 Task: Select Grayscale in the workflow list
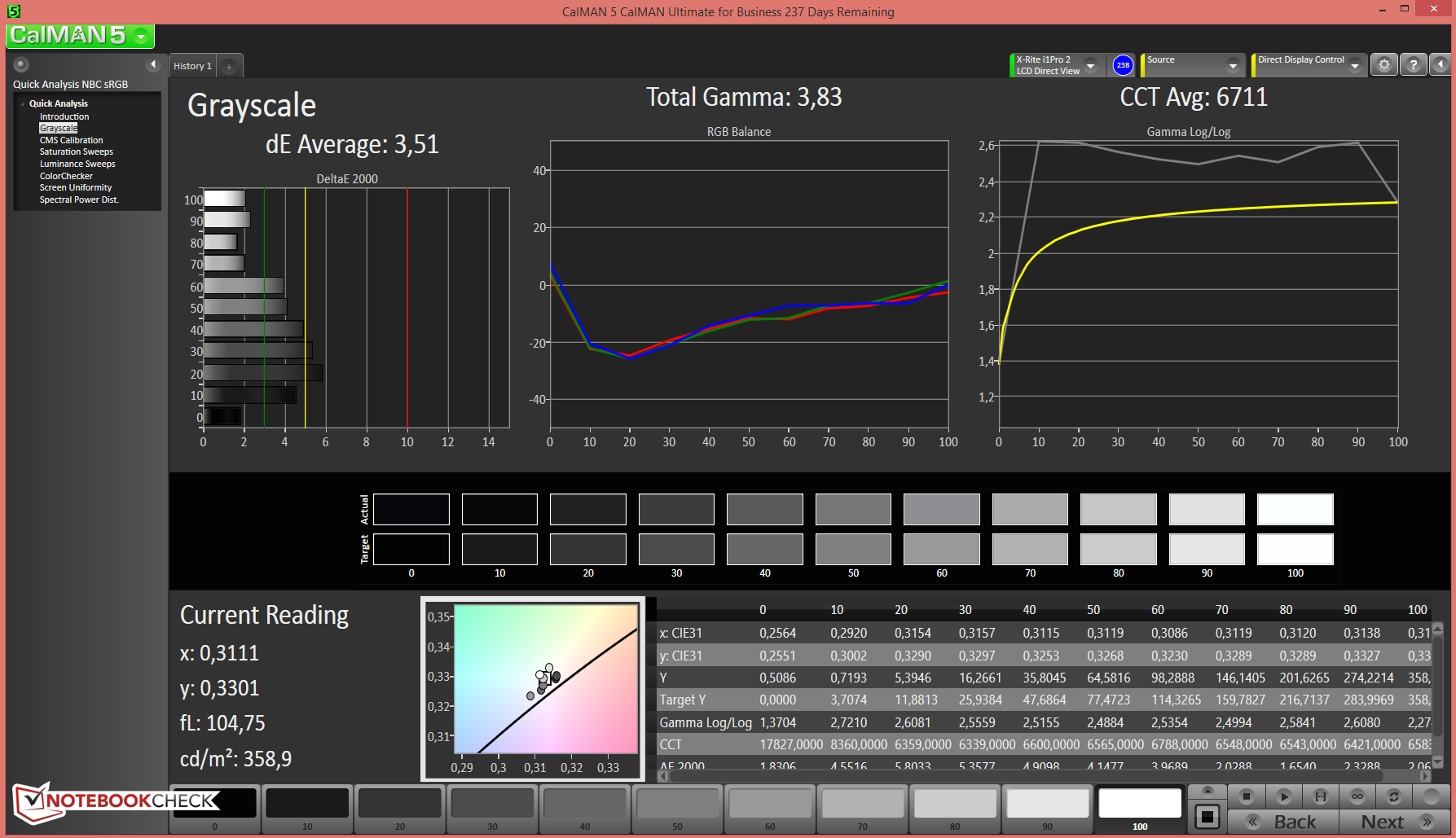59,128
